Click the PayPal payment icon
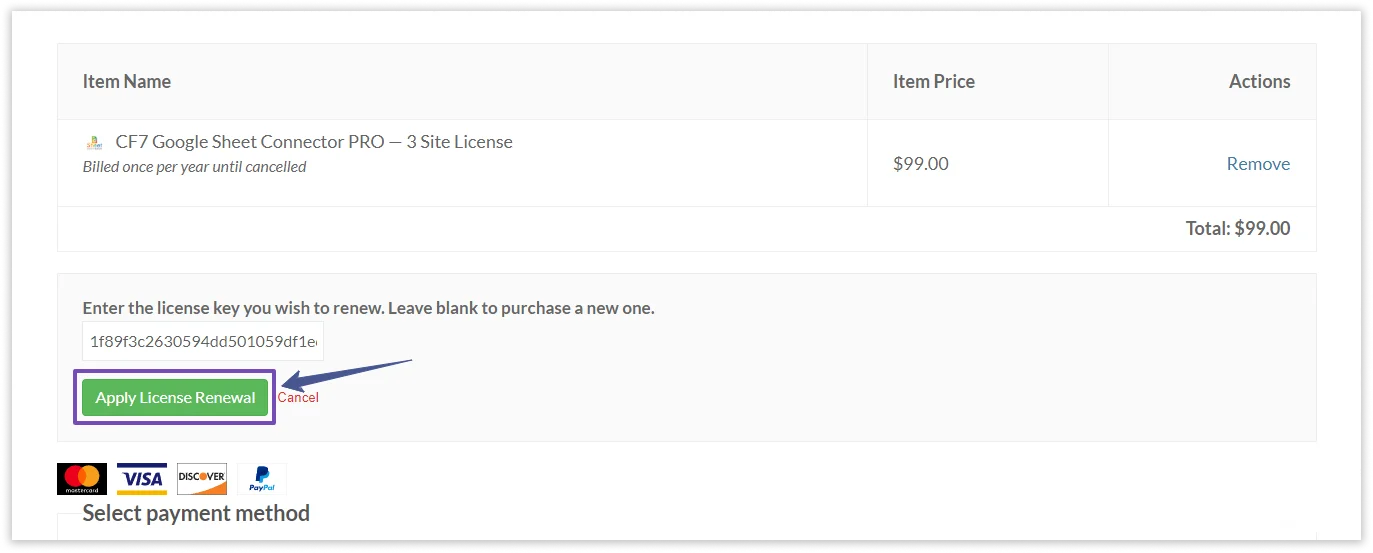 pyautogui.click(x=261, y=479)
